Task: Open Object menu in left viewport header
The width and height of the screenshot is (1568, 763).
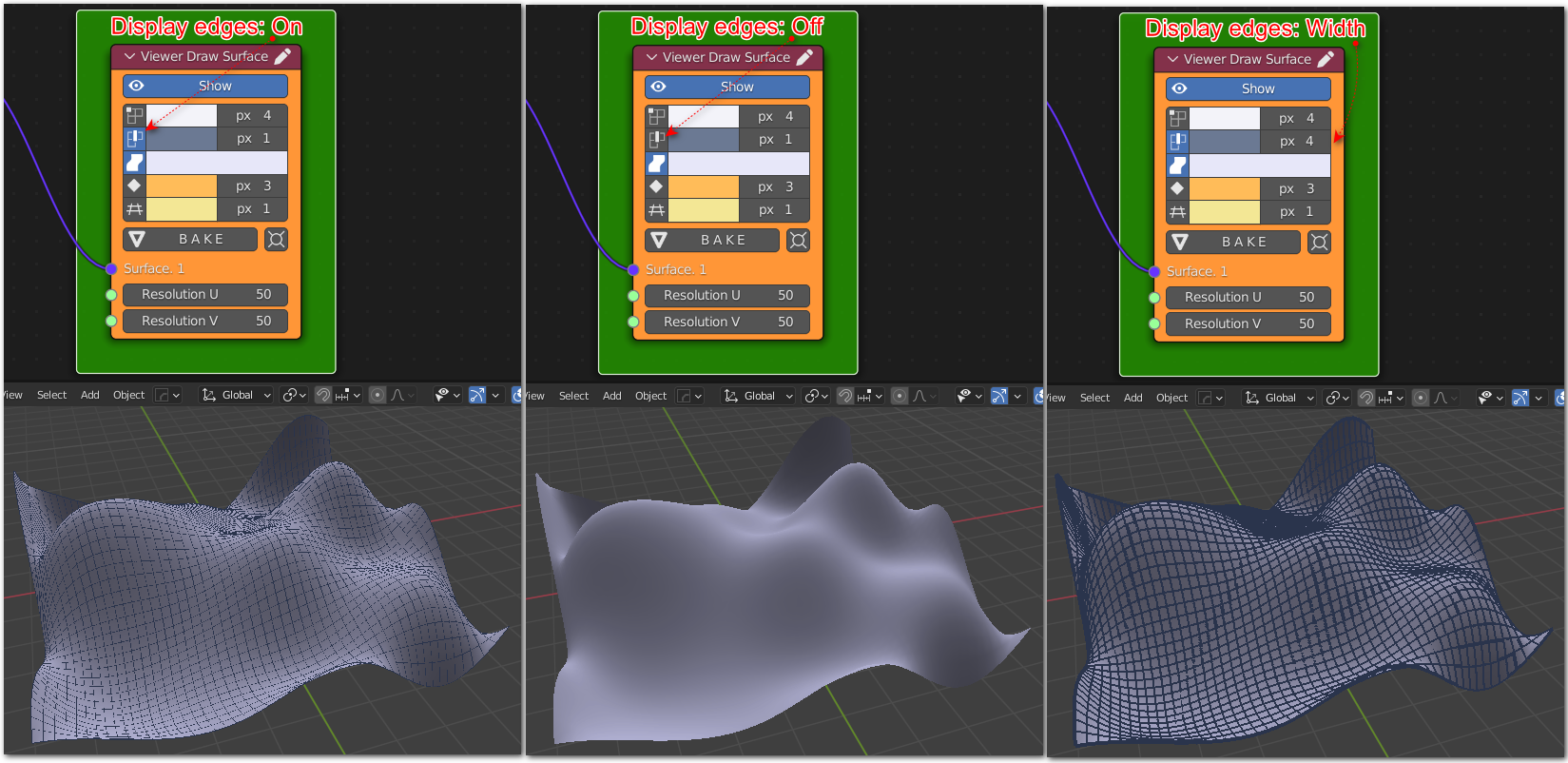Action: [x=128, y=395]
